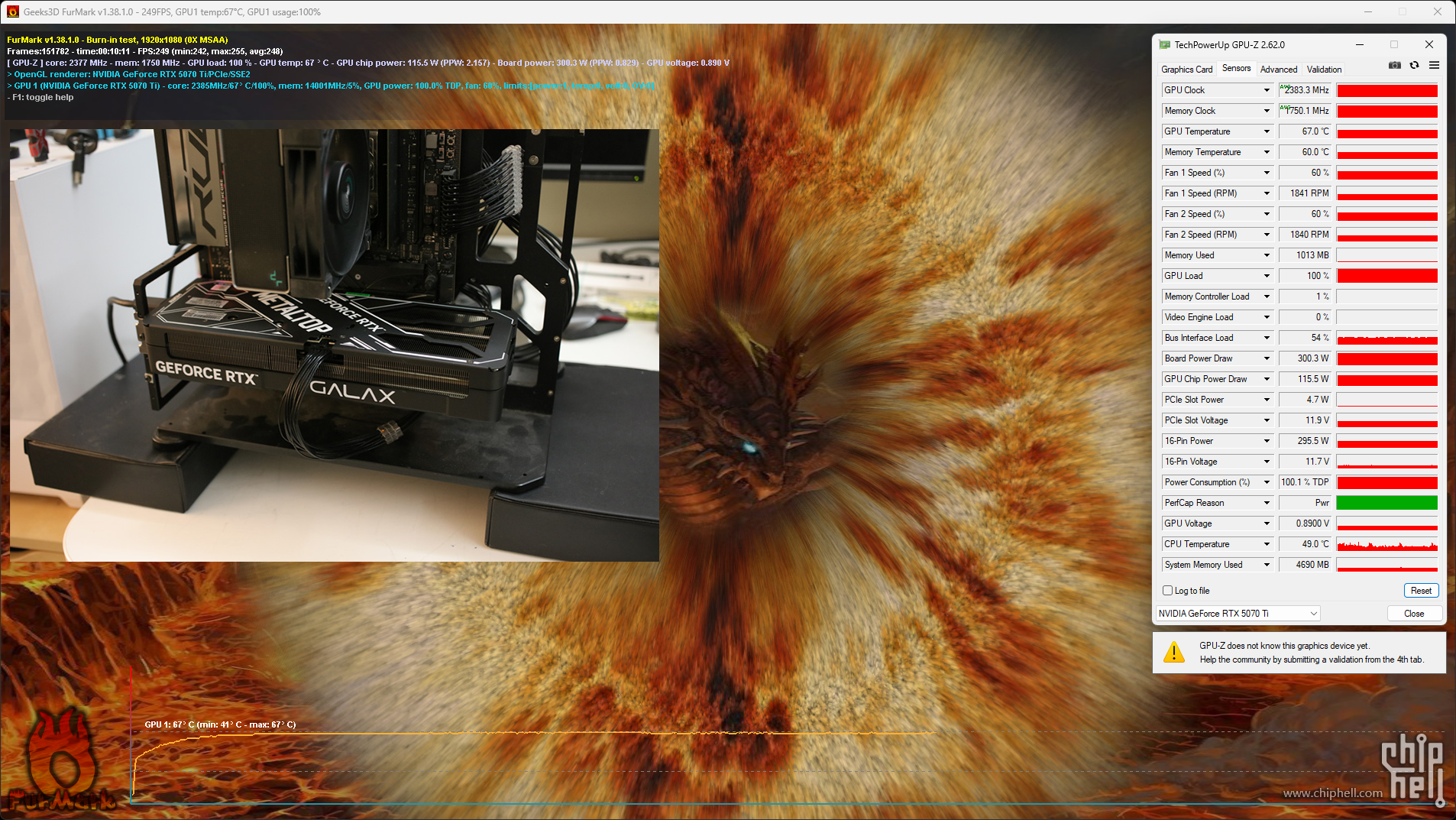Click the yellow warning icon in the GPU-Z notice
The image size is (1456, 820).
[x=1174, y=652]
